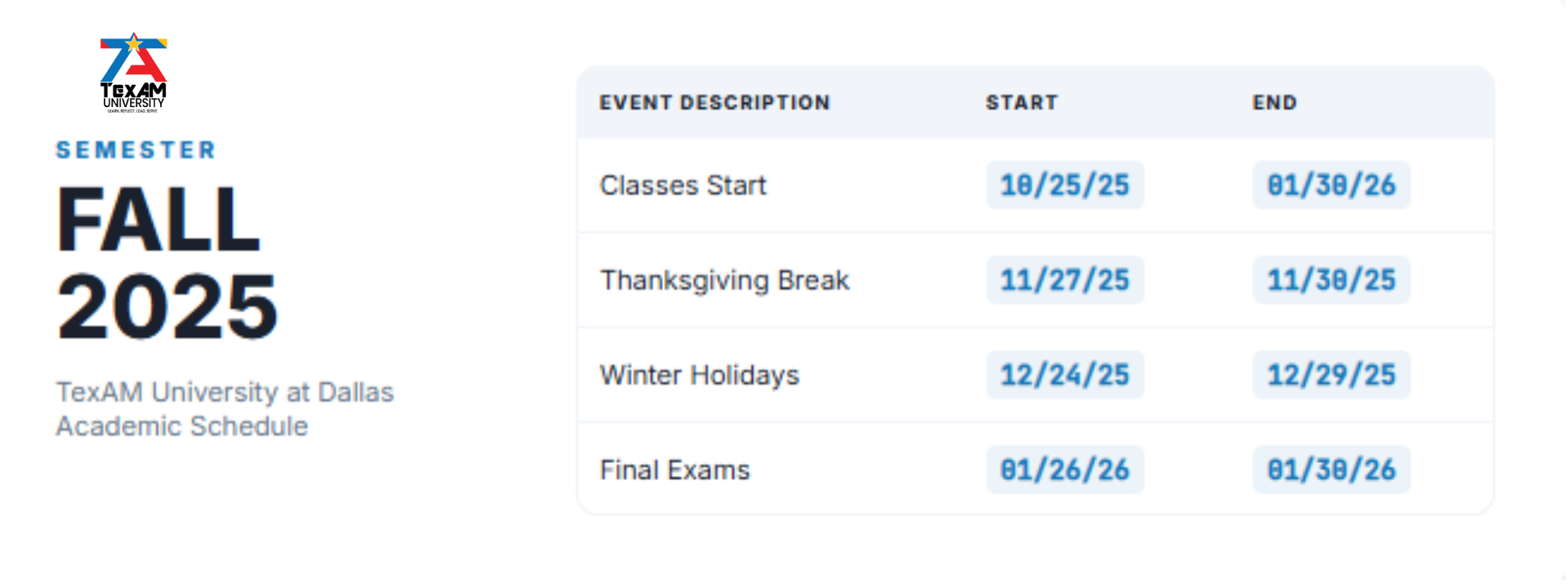Image resolution: width=1568 pixels, height=584 pixels.
Task: Select the Winter Holidays row label
Action: pyautogui.click(x=699, y=375)
